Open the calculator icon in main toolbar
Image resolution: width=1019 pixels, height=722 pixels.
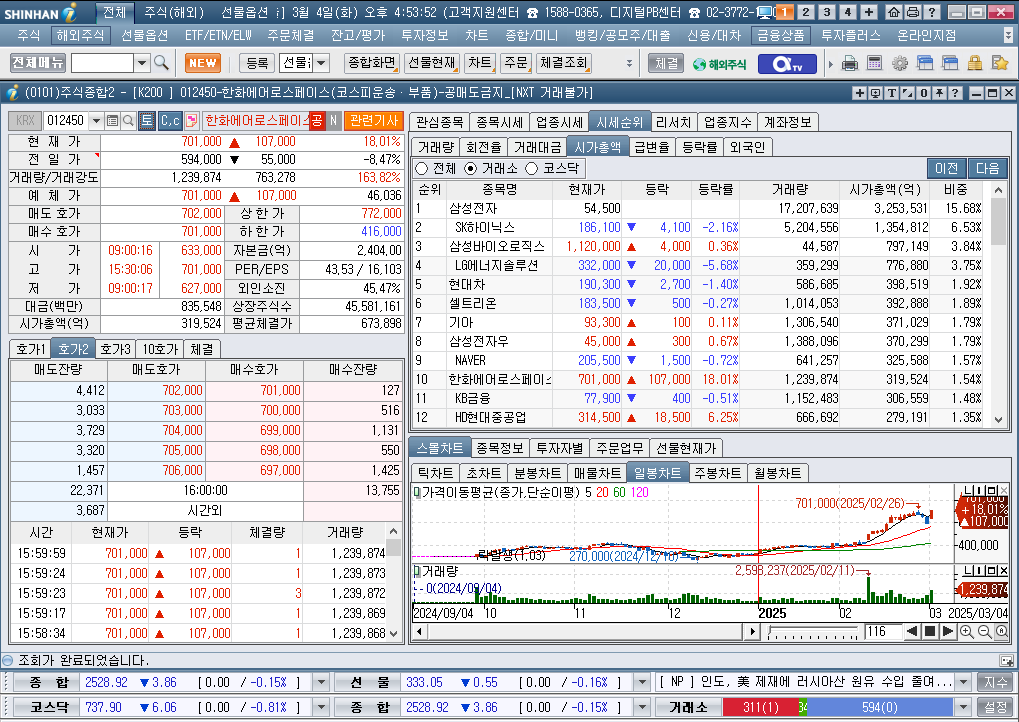(x=875, y=63)
